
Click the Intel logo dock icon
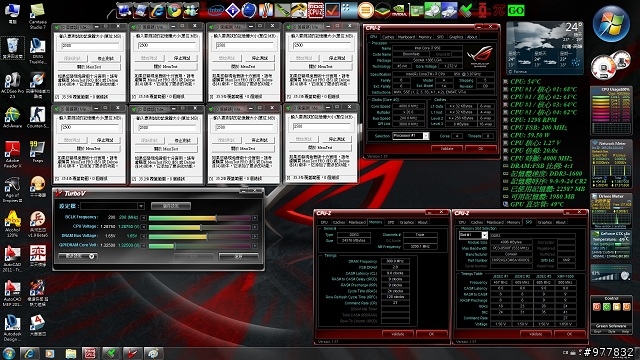216,10
